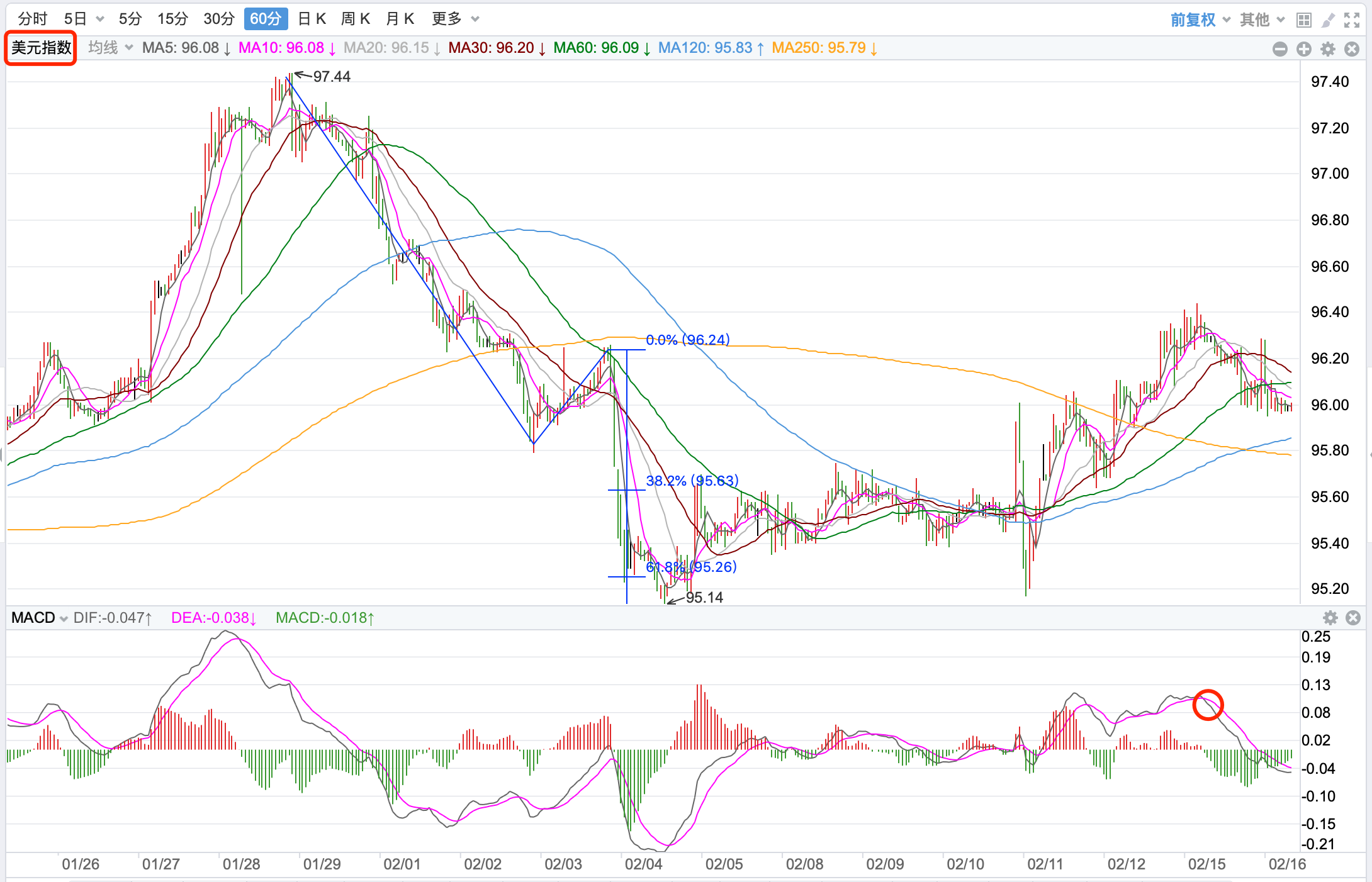Image resolution: width=1372 pixels, height=882 pixels.
Task: Select the drawing brush tool
Action: [x=1327, y=20]
